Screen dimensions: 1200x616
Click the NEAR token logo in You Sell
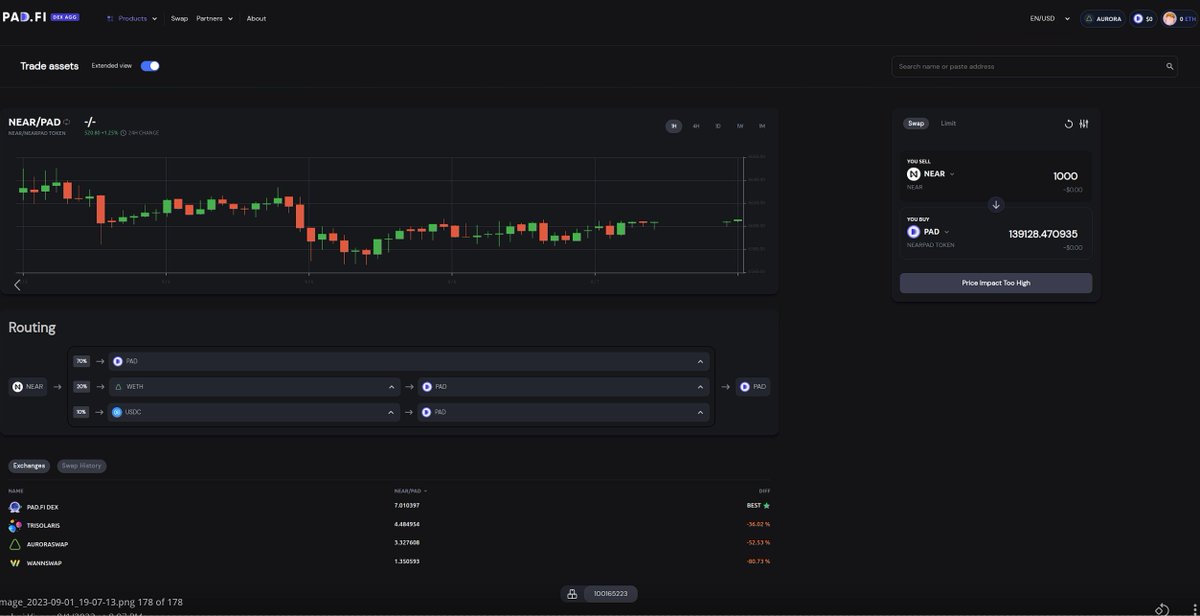pyautogui.click(x=913, y=174)
